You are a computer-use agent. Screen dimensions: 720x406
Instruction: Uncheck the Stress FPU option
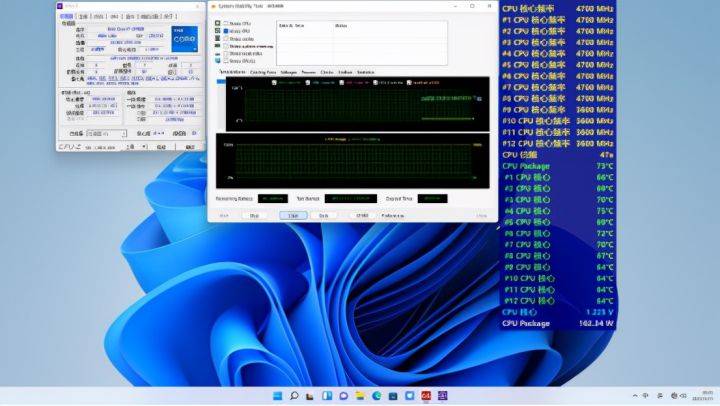(x=225, y=31)
